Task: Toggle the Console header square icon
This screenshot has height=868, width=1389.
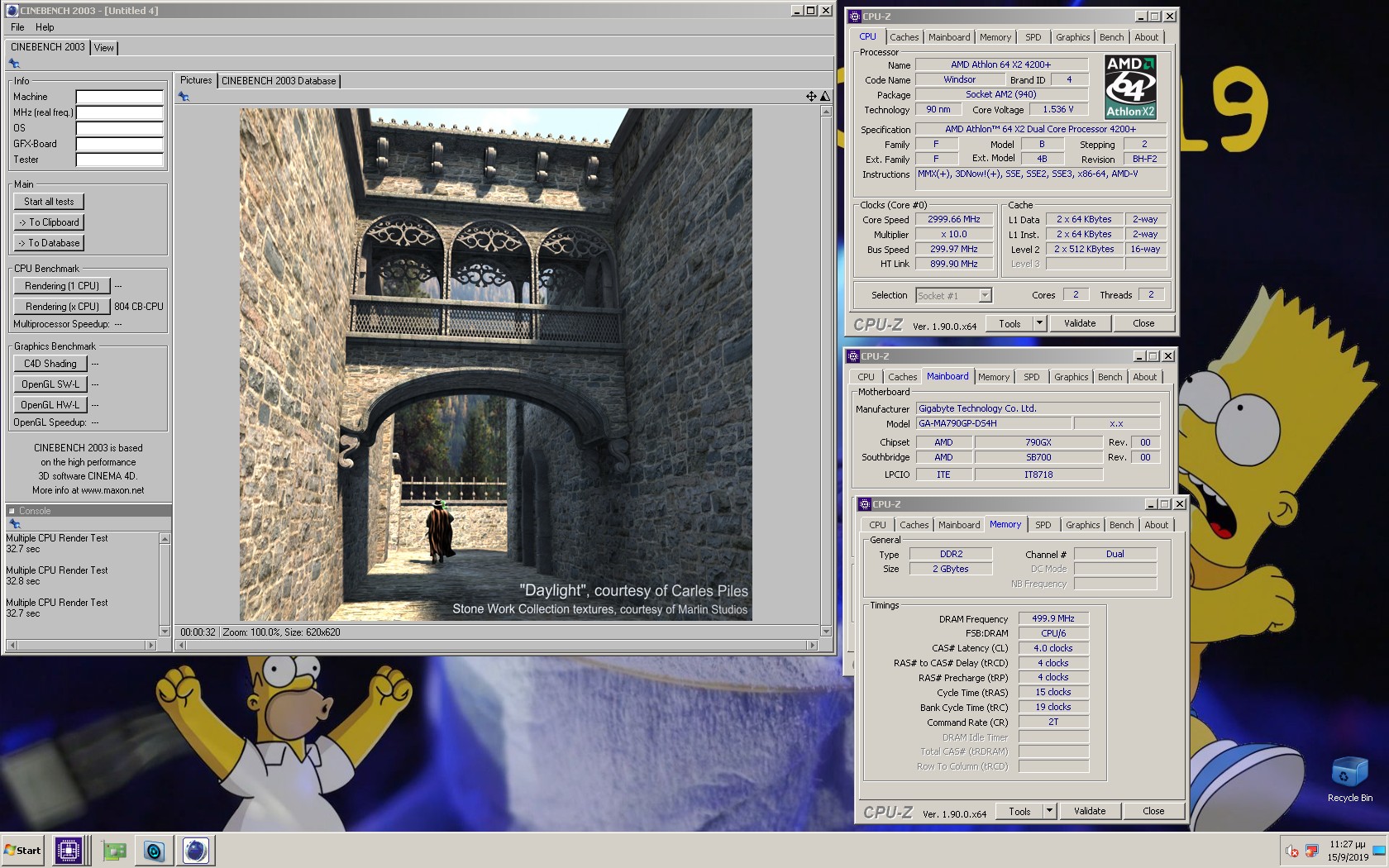Action: 12,511
